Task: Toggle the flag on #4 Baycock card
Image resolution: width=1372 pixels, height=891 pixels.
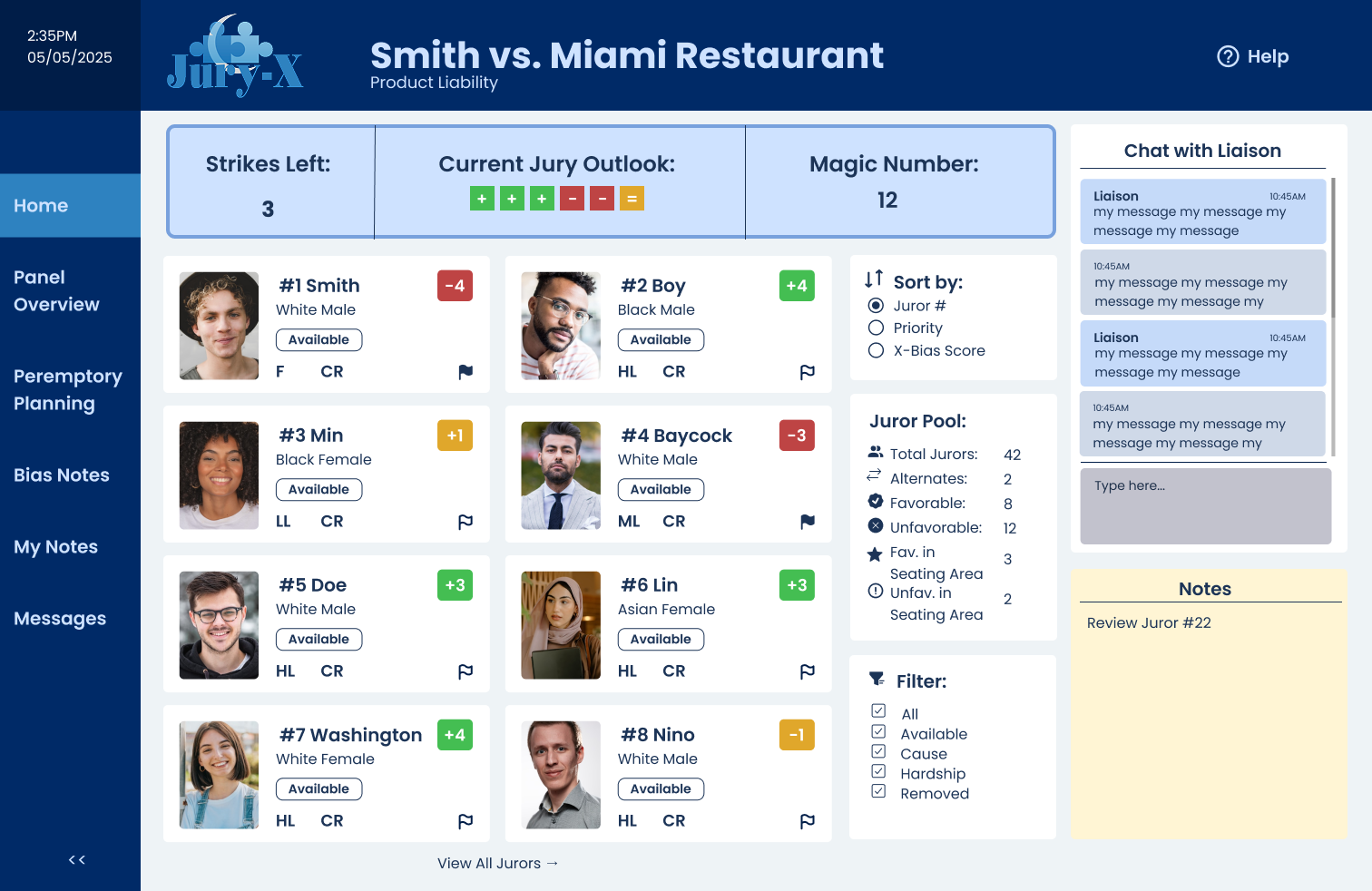Action: tap(808, 521)
